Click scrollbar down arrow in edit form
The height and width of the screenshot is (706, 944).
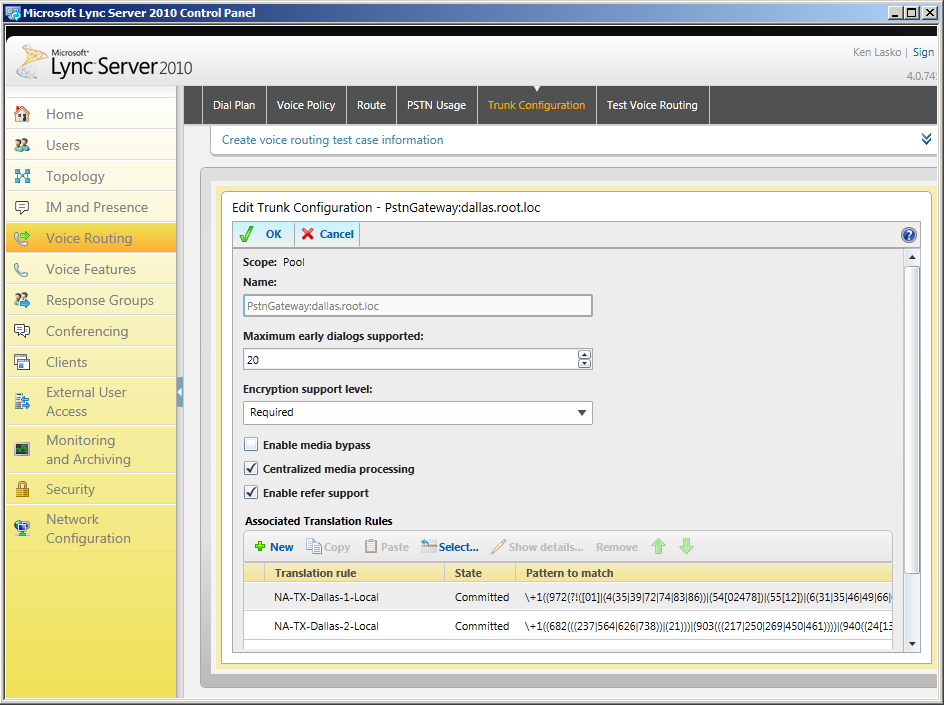coord(912,644)
